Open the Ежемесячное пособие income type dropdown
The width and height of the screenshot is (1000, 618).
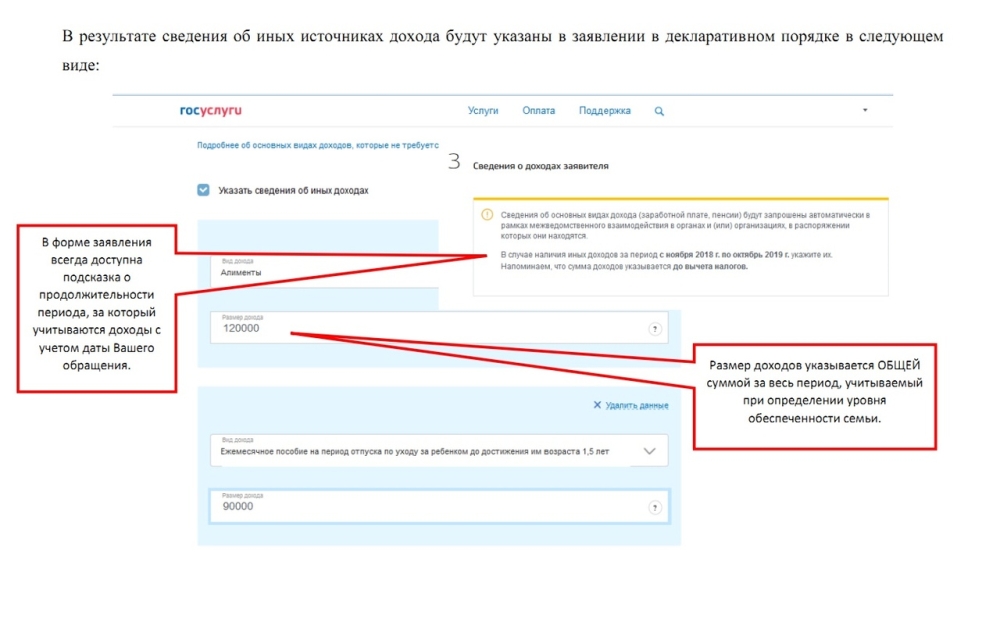coord(439,450)
